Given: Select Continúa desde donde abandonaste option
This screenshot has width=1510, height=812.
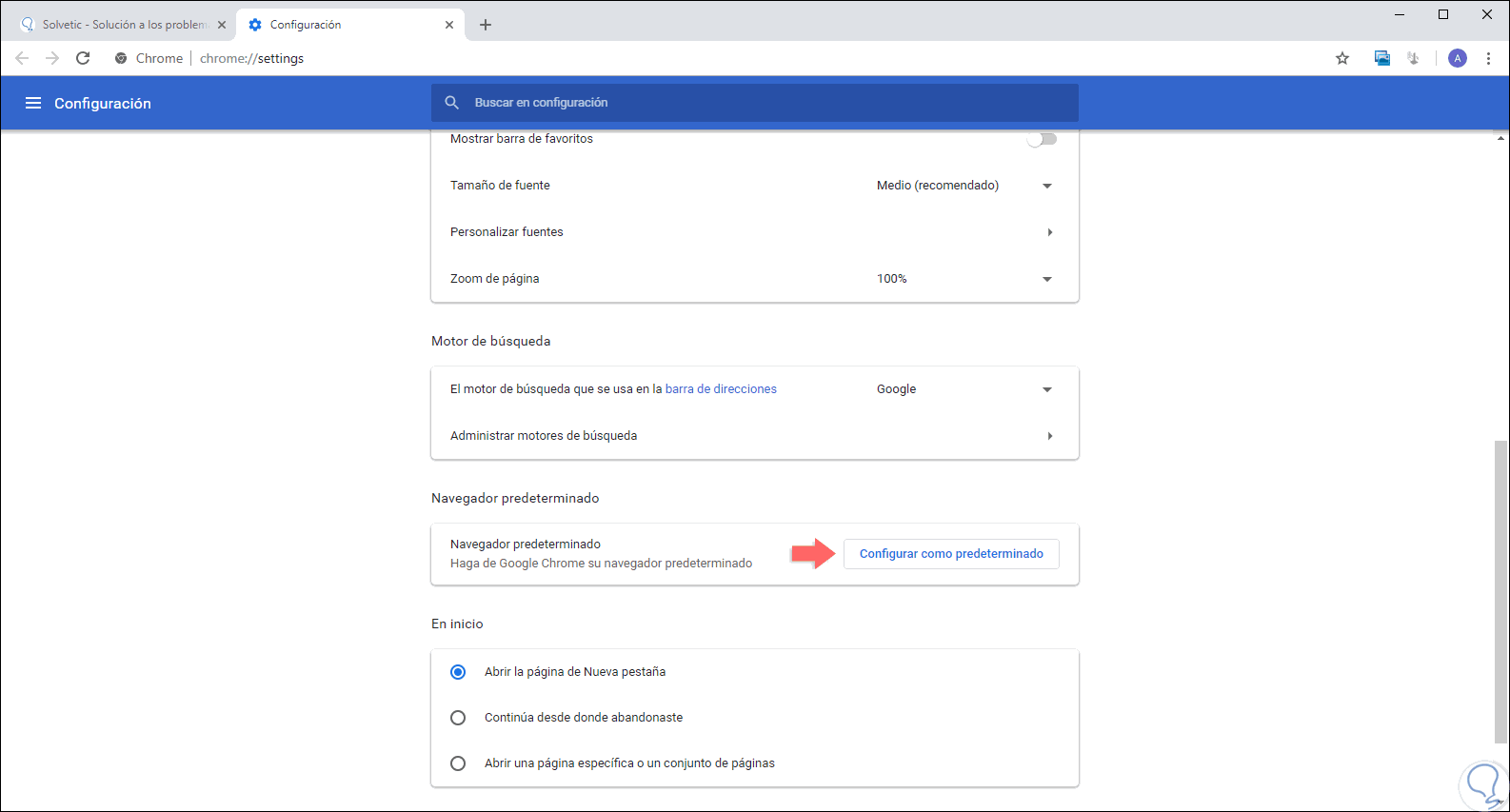Looking at the screenshot, I should 458,718.
